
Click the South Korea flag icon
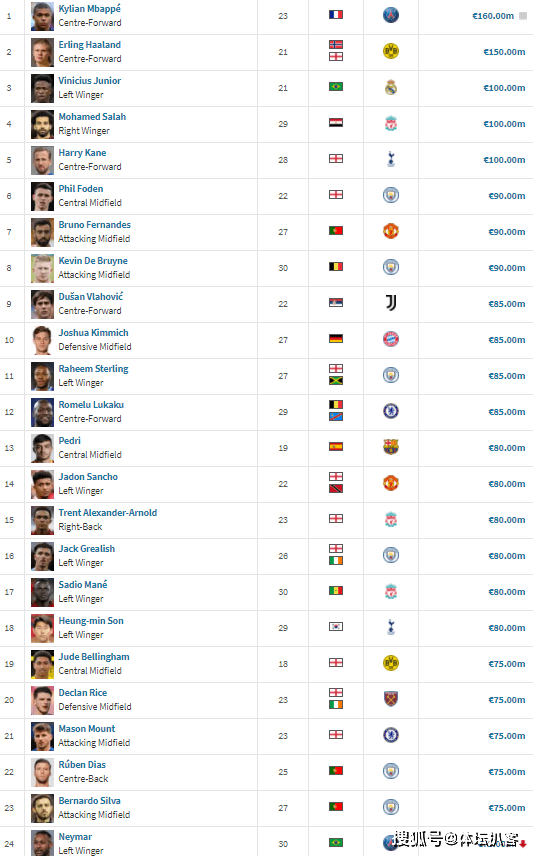[336, 627]
